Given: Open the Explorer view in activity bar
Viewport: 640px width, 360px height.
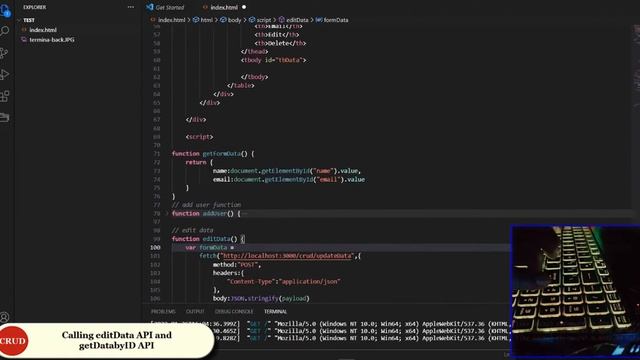Looking at the screenshot, I should point(5,10).
